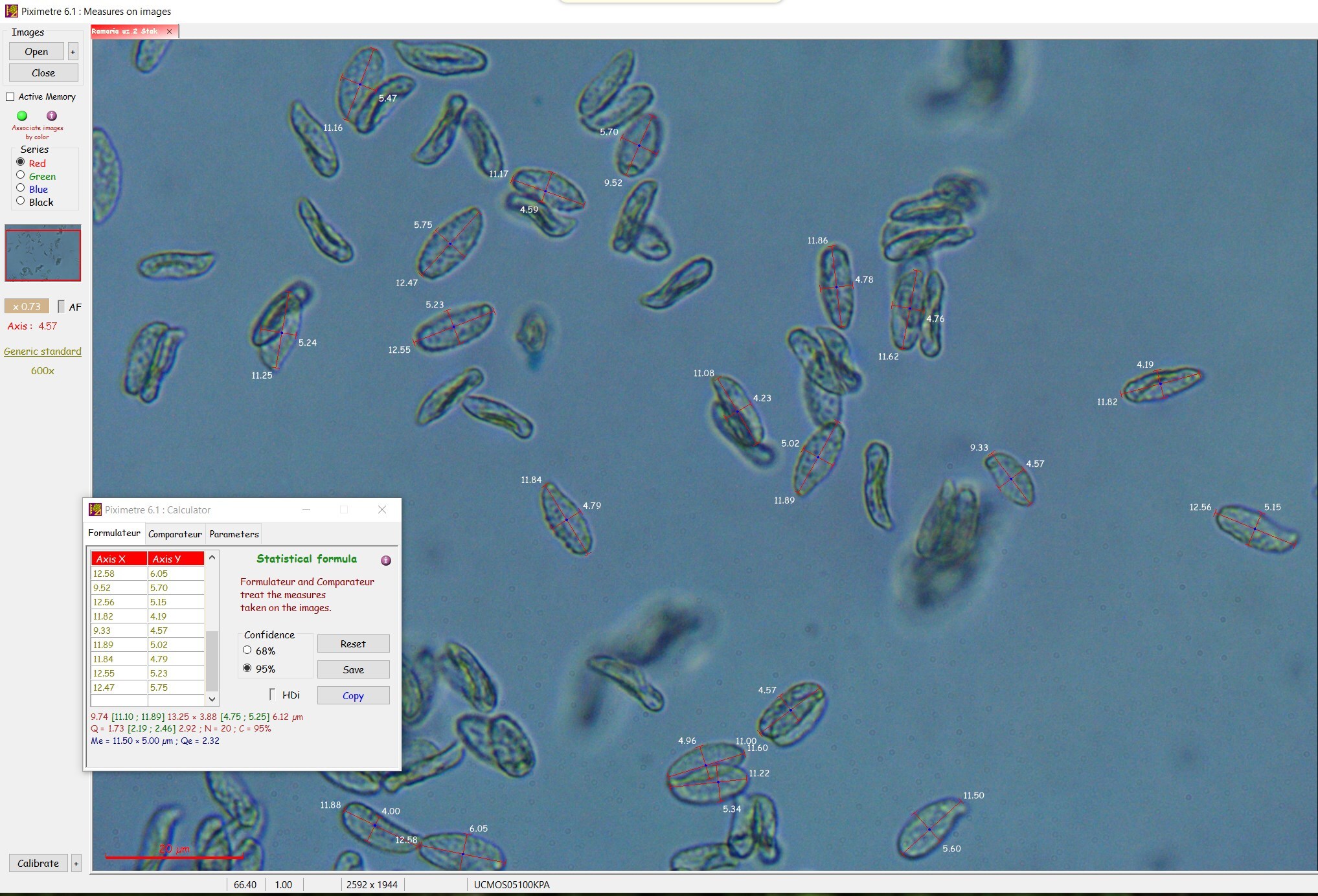The image size is (1318, 896).
Task: Click the table scroll down arrow
Action: click(x=212, y=699)
